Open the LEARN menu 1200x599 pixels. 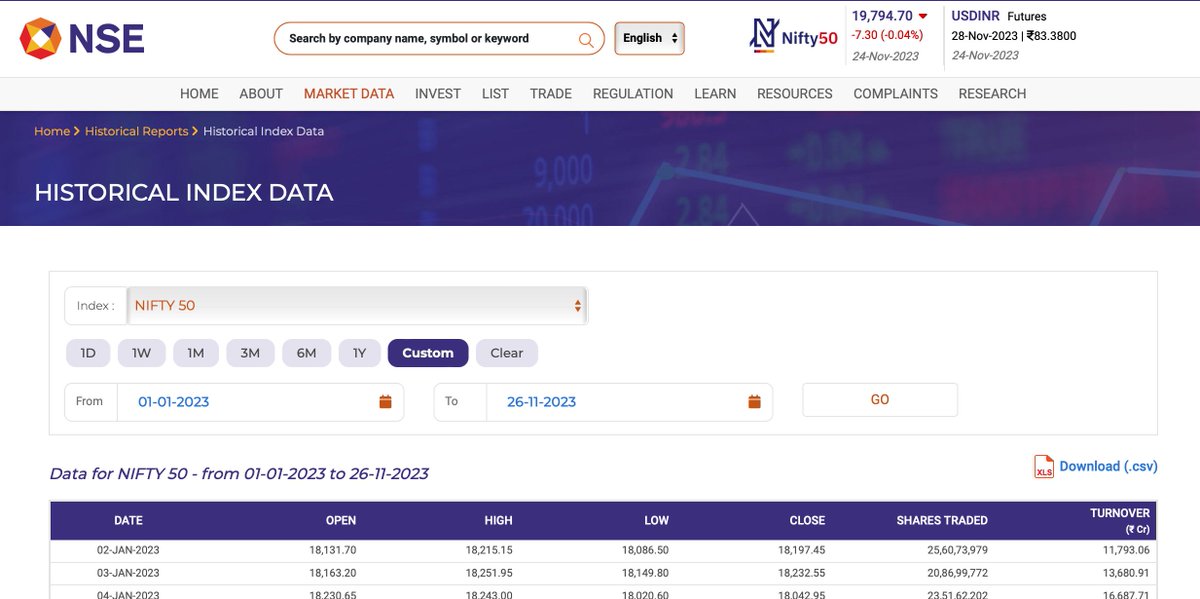(x=715, y=94)
